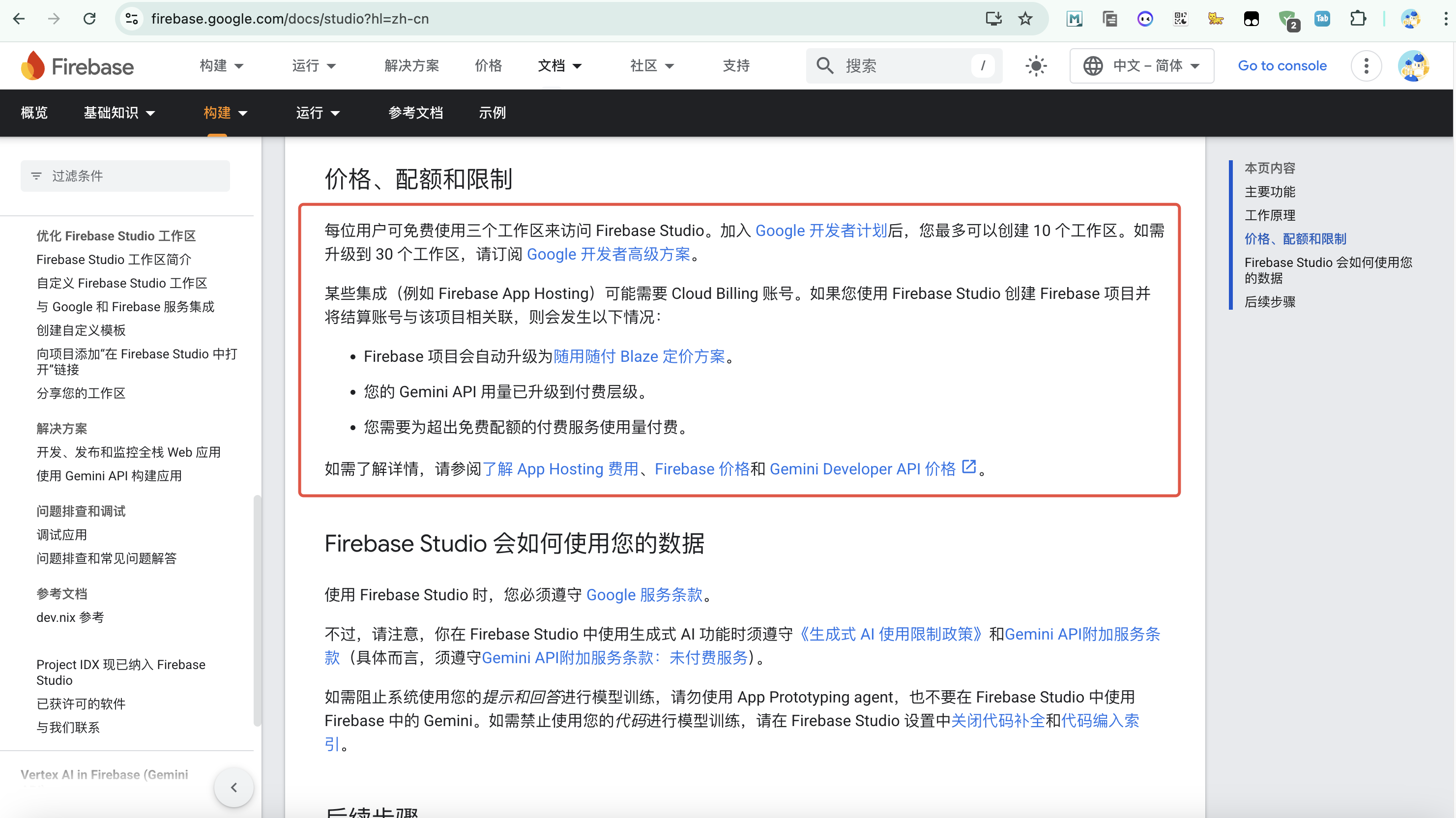Collapse sidebar with the left chevron button
This screenshot has width=1456, height=818.
point(233,787)
